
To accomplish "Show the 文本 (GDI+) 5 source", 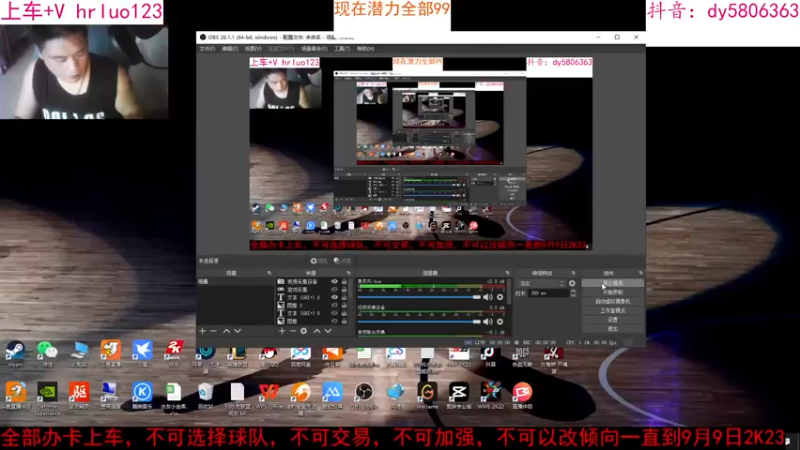I will coord(334,313).
